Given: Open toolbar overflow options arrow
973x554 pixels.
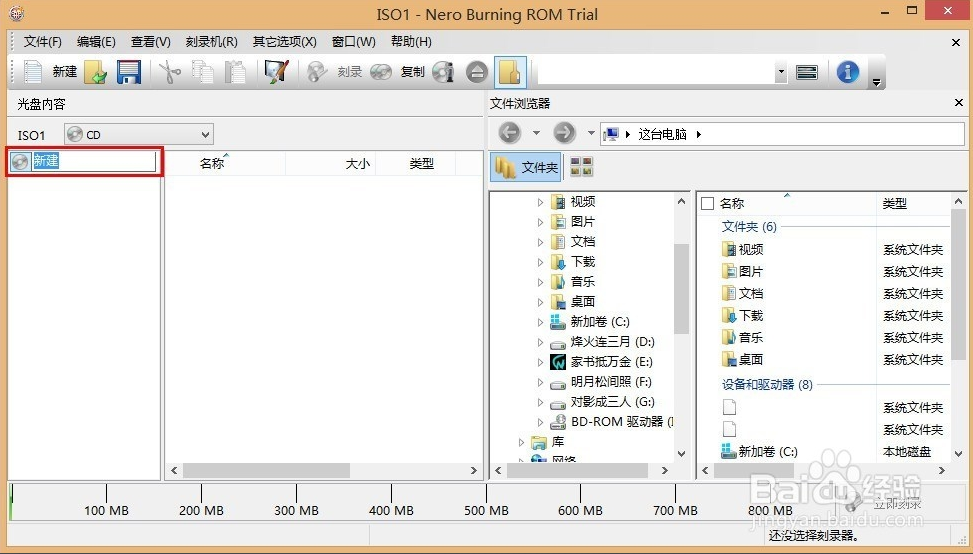Looking at the screenshot, I should (876, 82).
